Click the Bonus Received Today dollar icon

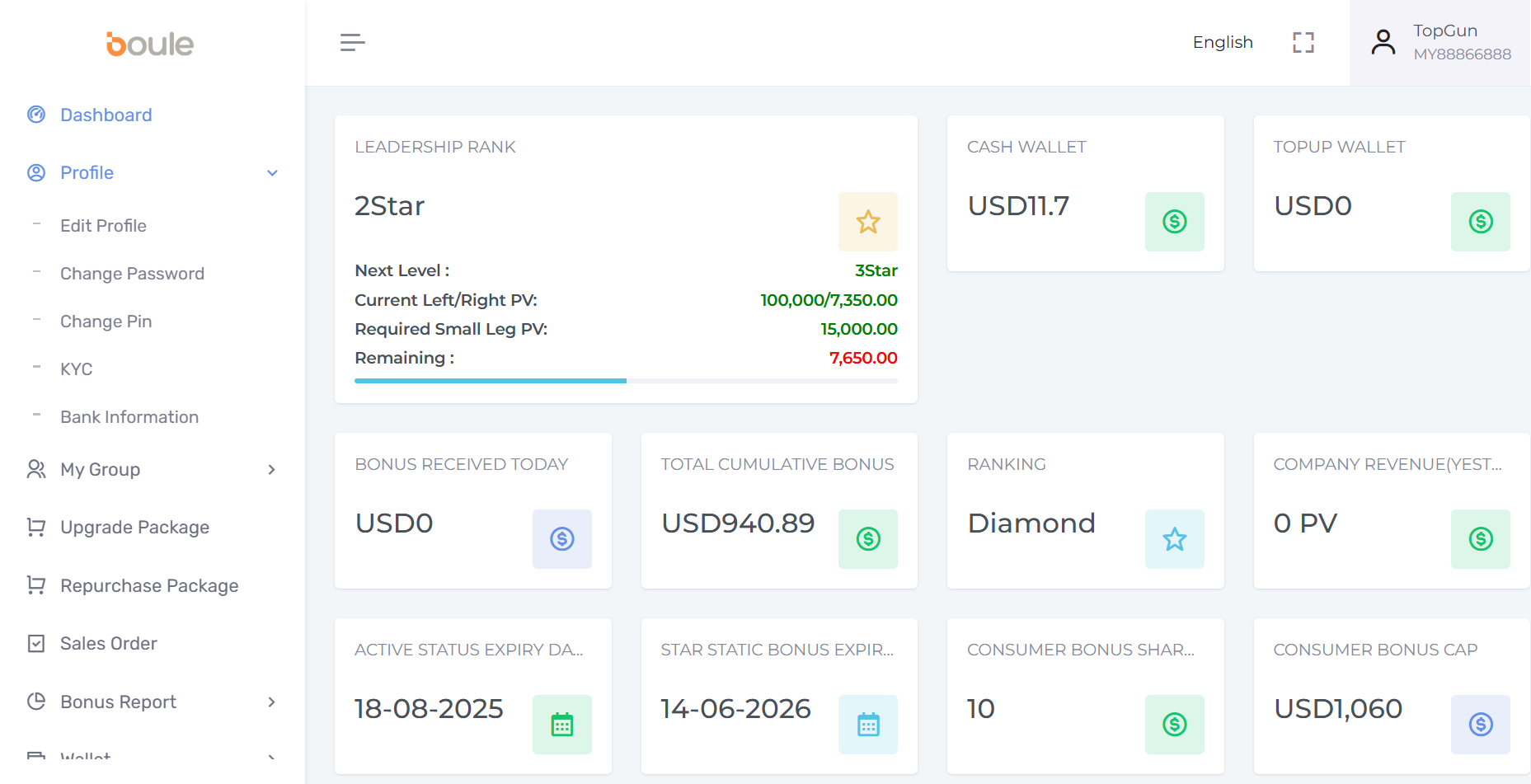(561, 539)
